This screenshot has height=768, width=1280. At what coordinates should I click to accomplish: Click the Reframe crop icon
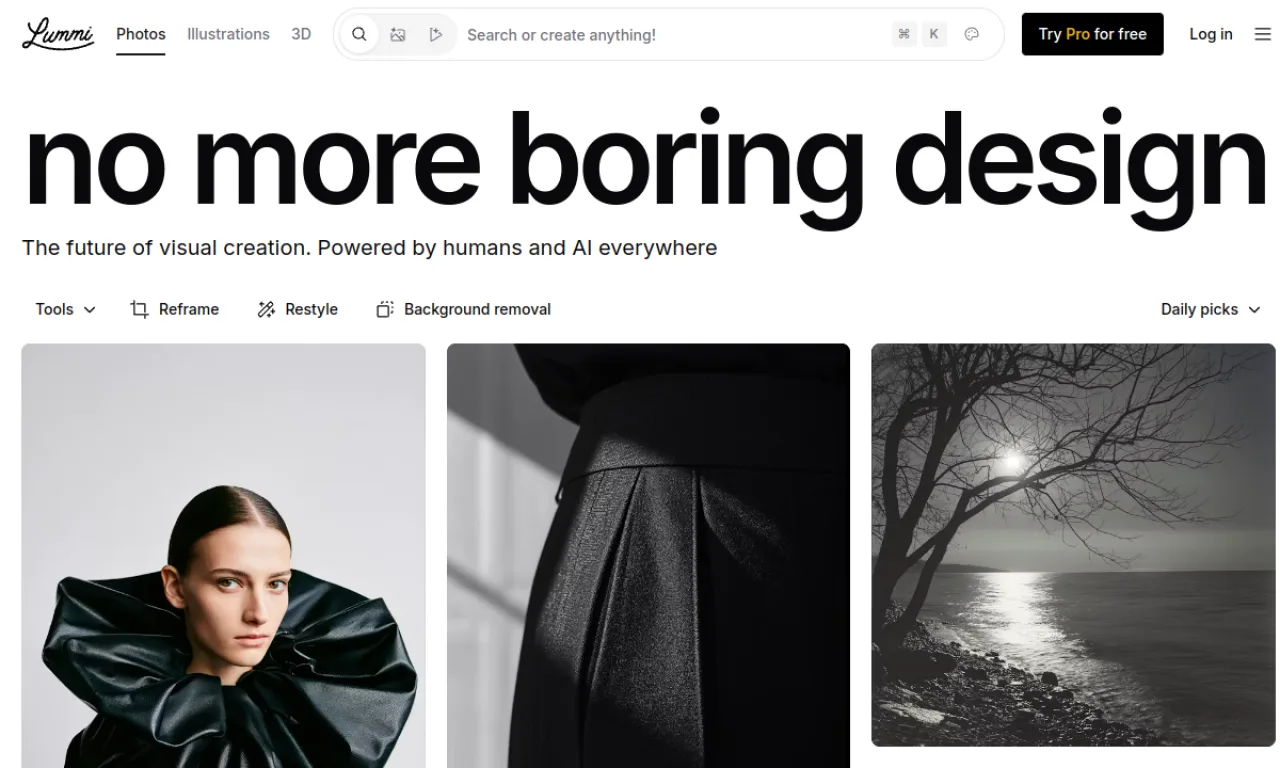(x=140, y=309)
